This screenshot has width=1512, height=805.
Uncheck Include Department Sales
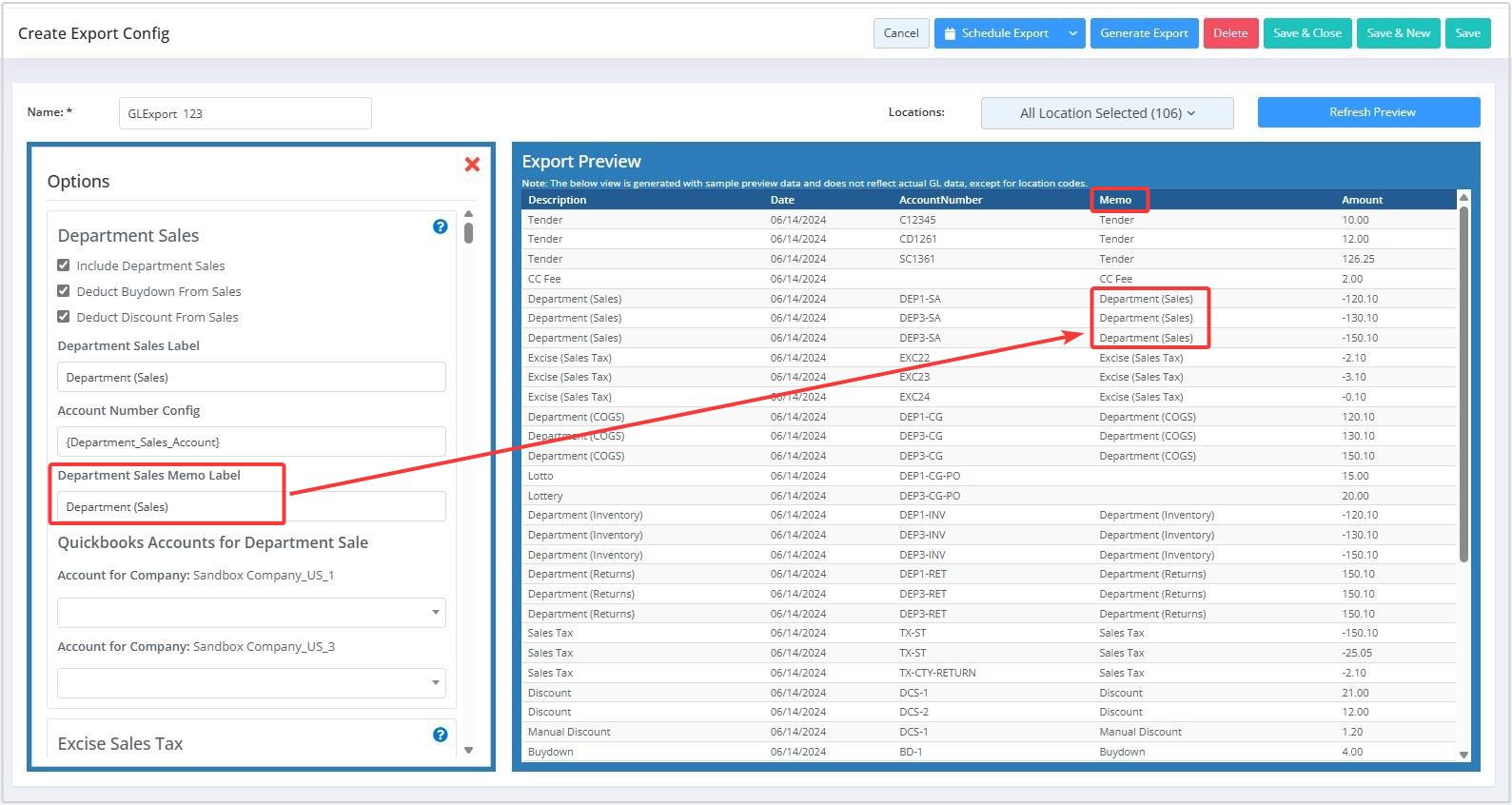tap(64, 265)
